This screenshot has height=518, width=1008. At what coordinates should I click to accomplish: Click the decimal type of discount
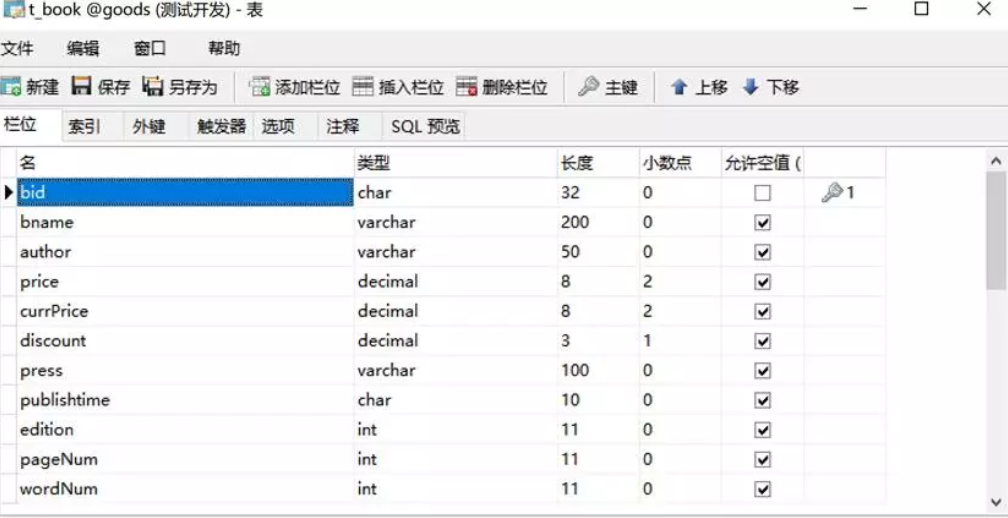(x=456, y=341)
